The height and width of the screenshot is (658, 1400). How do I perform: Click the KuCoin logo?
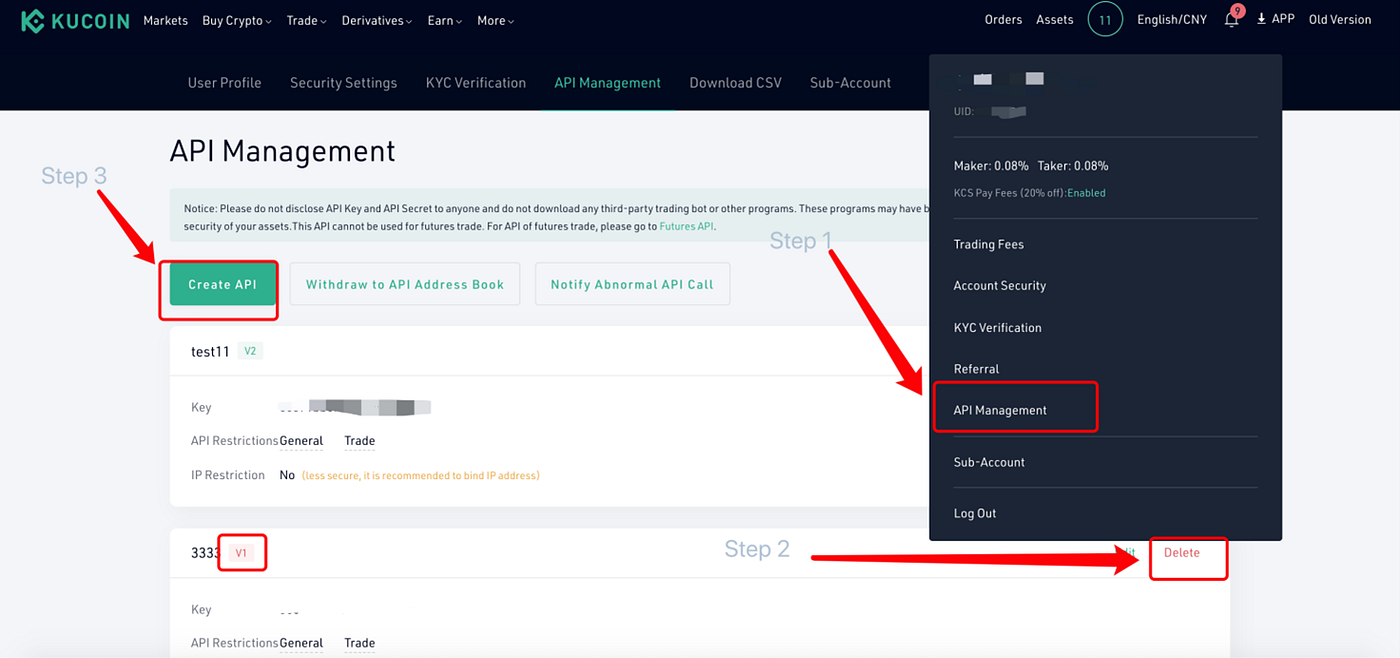75,20
